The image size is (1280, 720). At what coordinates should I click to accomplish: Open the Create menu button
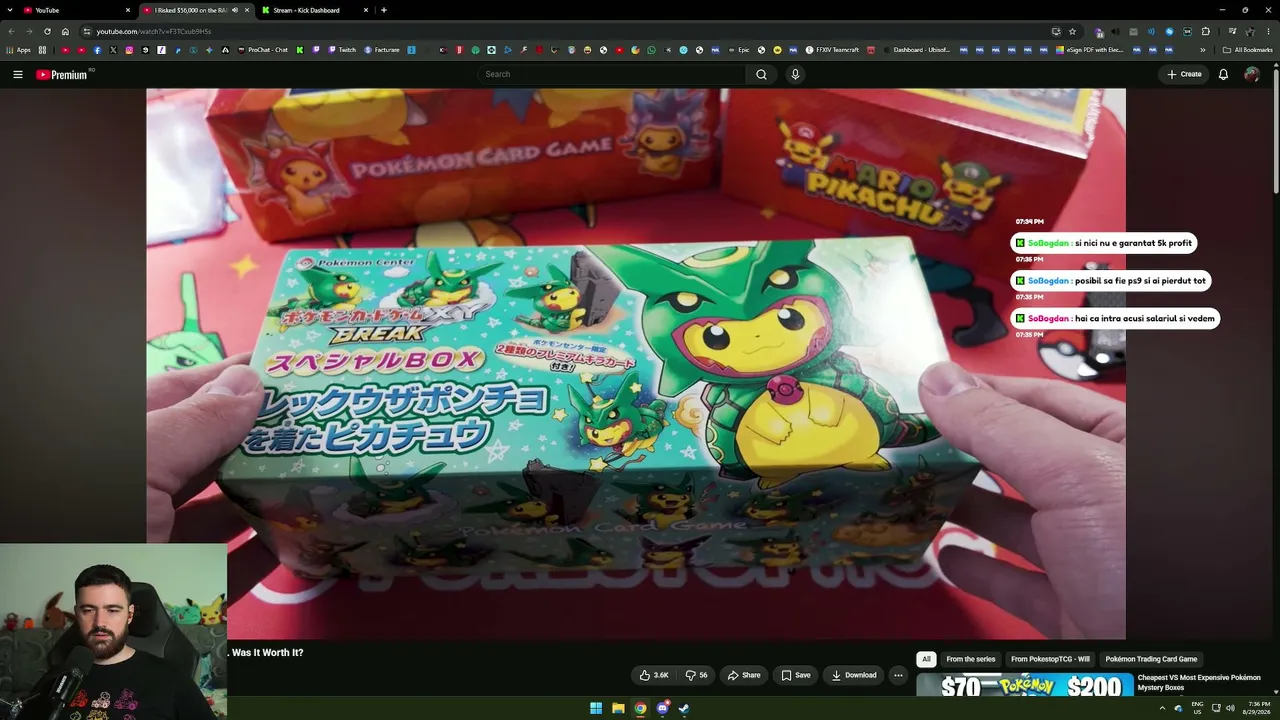[1184, 74]
